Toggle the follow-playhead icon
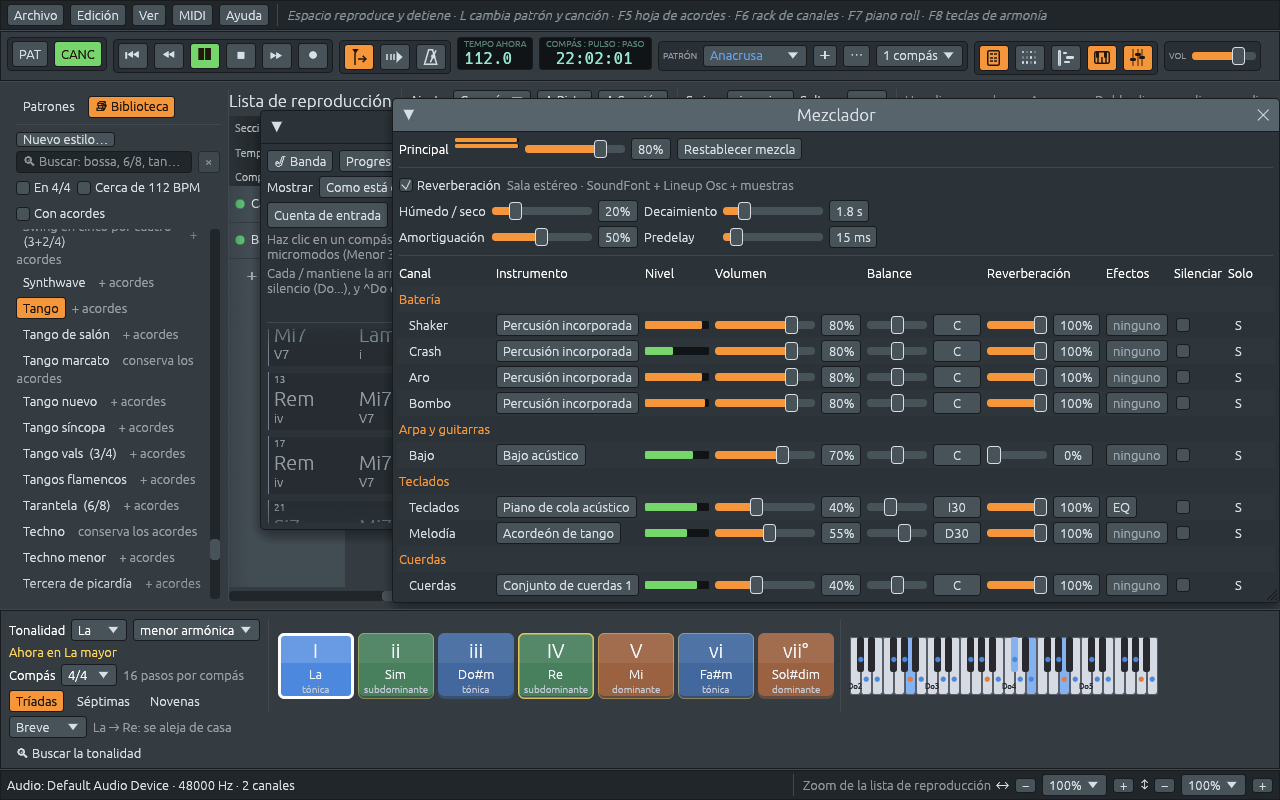 pyautogui.click(x=358, y=57)
